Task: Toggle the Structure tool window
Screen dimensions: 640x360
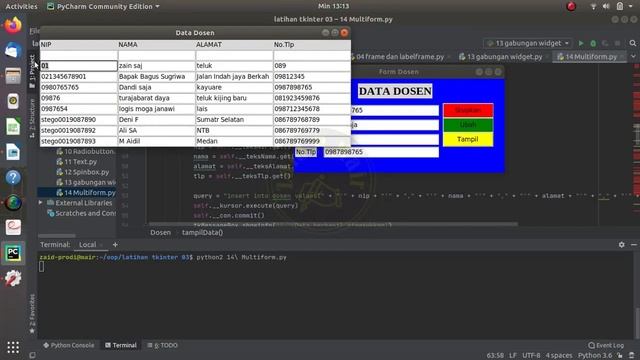Action: pyautogui.click(x=32, y=118)
